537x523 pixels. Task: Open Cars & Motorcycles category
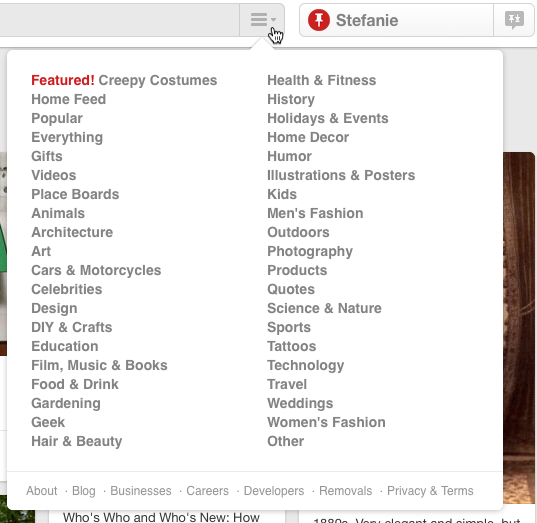coord(96,270)
